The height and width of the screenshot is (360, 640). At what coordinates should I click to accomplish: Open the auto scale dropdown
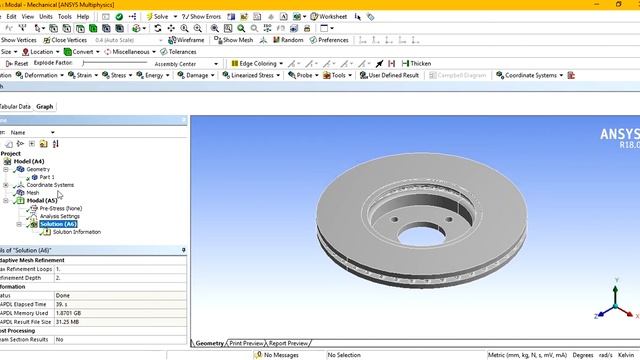161,40
